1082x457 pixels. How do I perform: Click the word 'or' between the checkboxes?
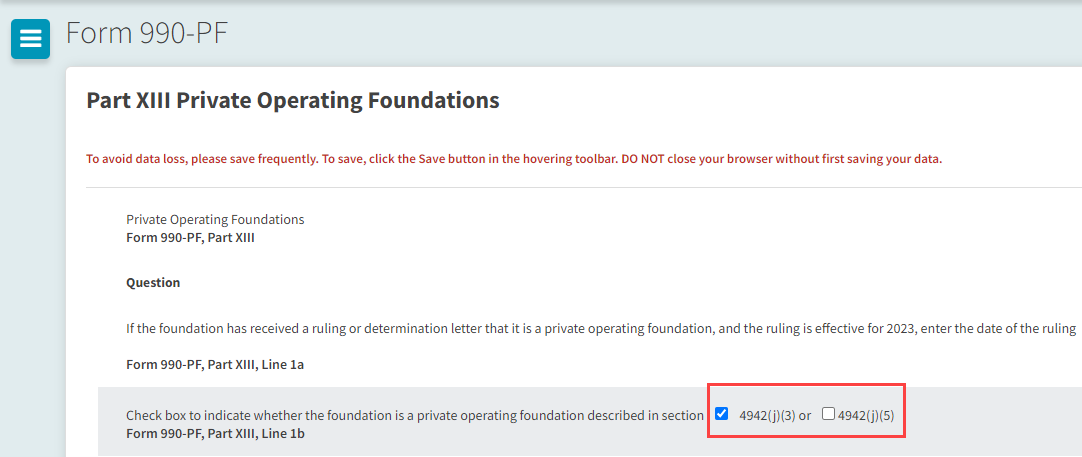click(805, 415)
